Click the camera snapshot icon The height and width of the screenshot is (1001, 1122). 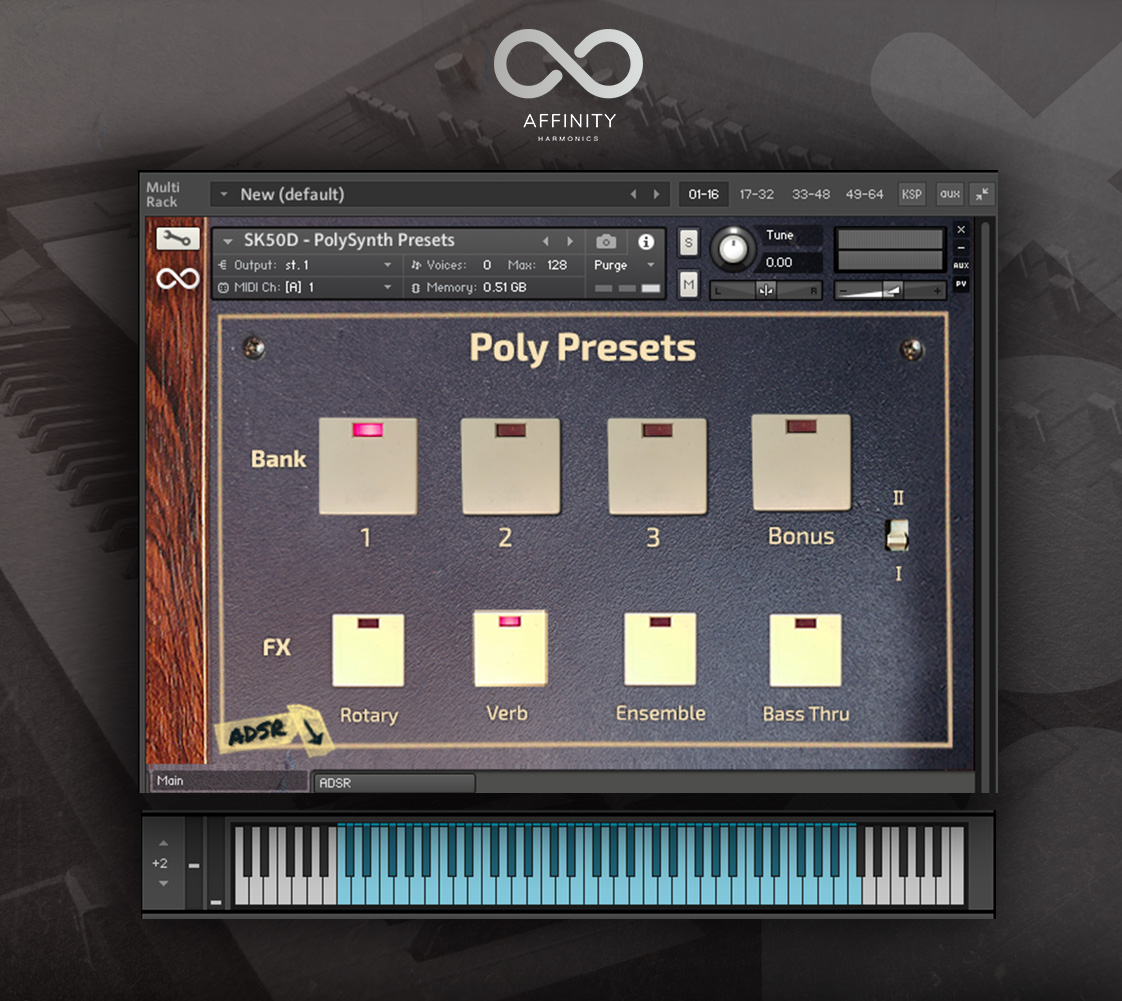606,242
